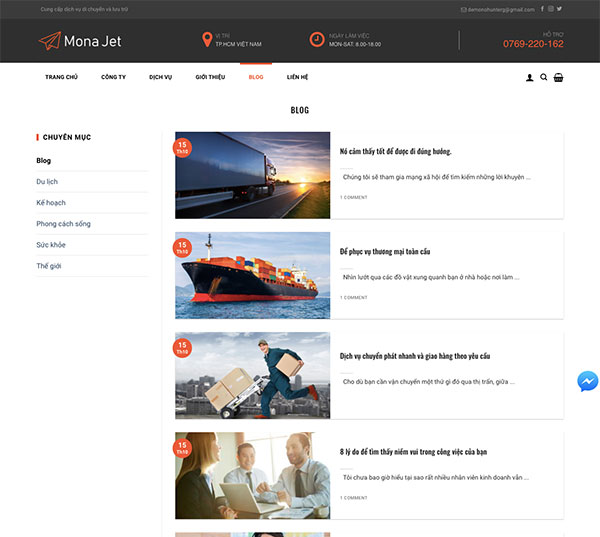Click the 'MON-SAT: 8.00-18.00' hours text

pos(355,44)
